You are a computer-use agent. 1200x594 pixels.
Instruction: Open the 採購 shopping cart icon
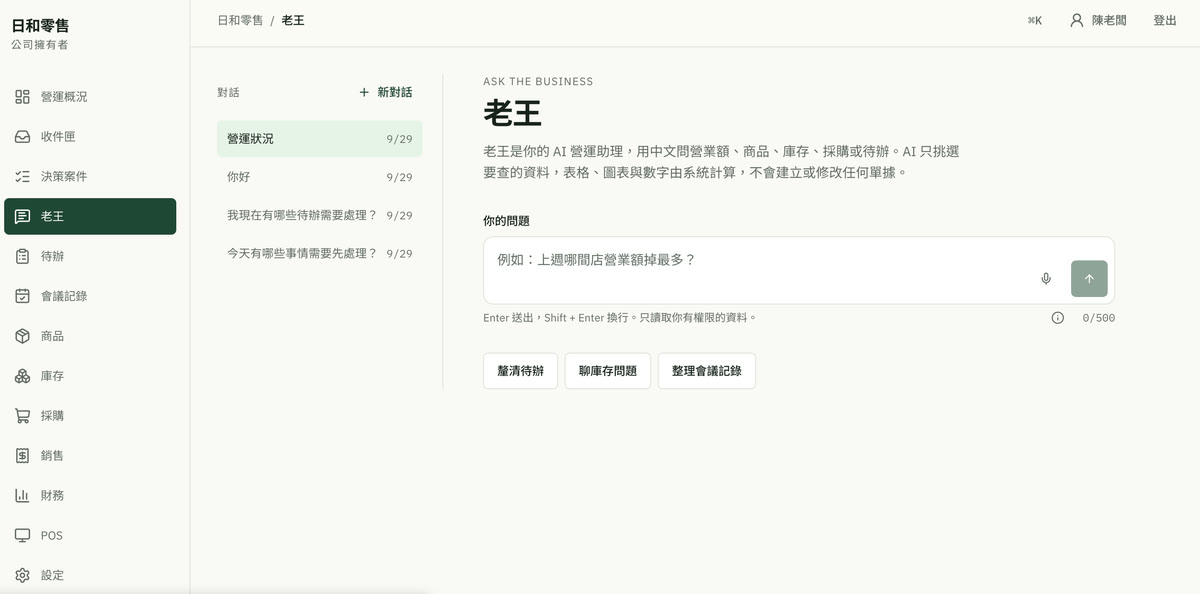click(x=22, y=416)
